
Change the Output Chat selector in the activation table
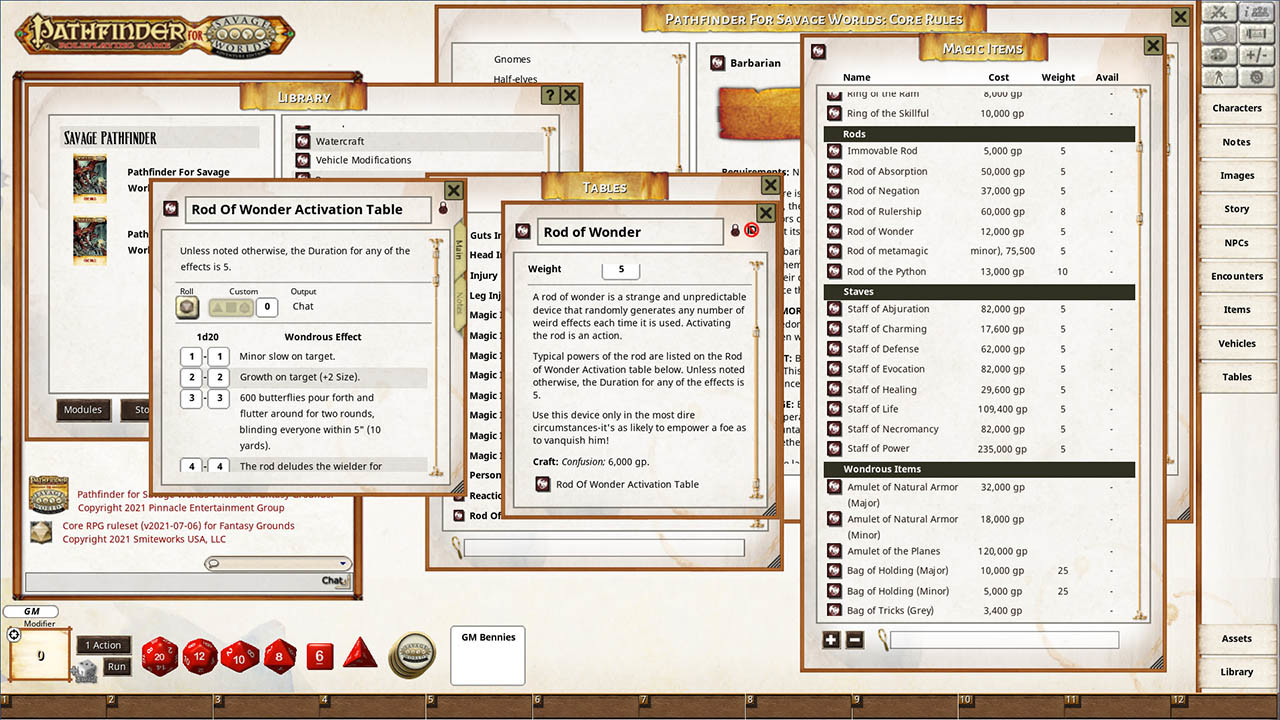click(x=303, y=306)
